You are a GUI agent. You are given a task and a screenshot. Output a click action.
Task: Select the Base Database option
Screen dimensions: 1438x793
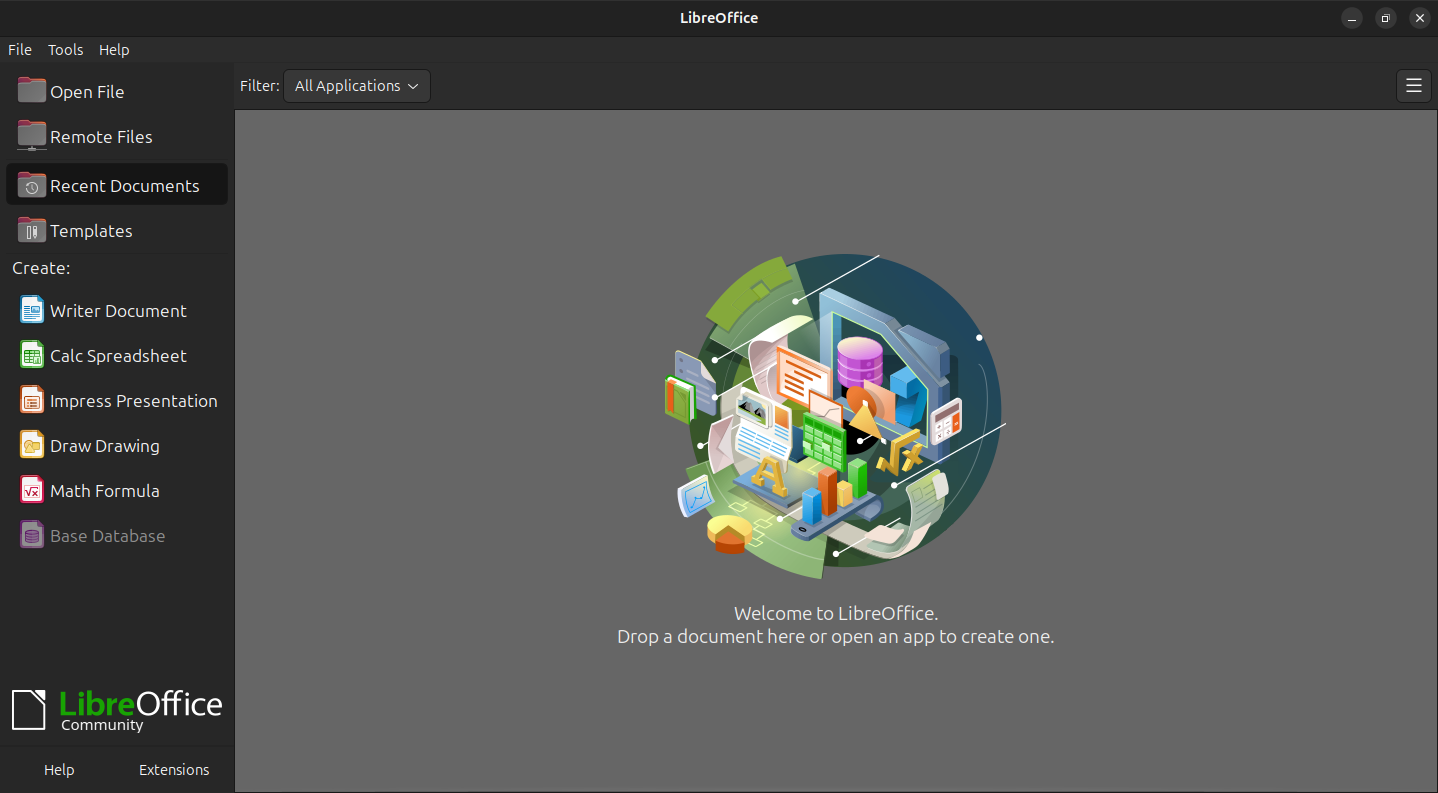(107, 535)
